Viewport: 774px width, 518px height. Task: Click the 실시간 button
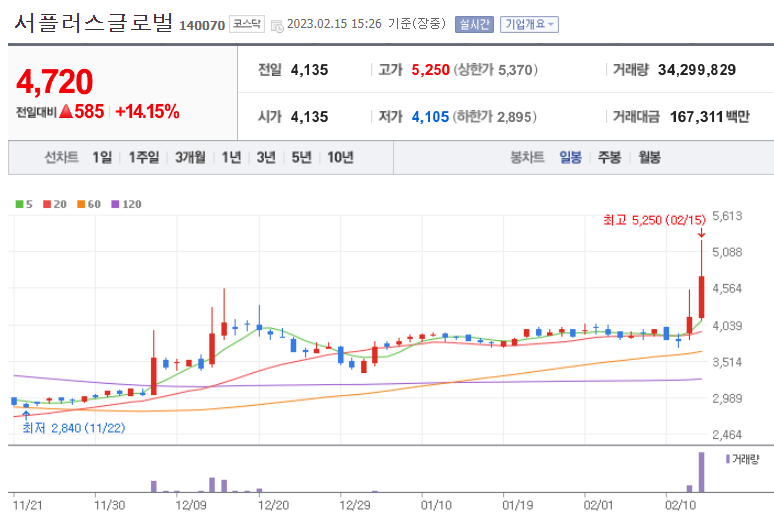click(474, 24)
